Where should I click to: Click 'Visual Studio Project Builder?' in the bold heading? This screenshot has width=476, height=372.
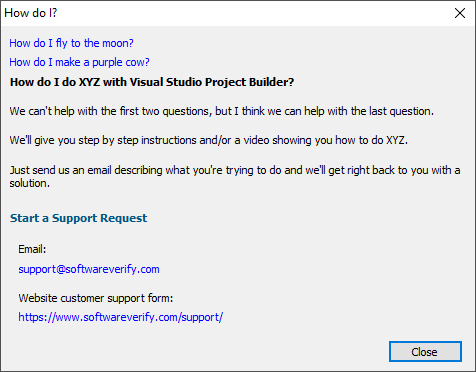212,82
